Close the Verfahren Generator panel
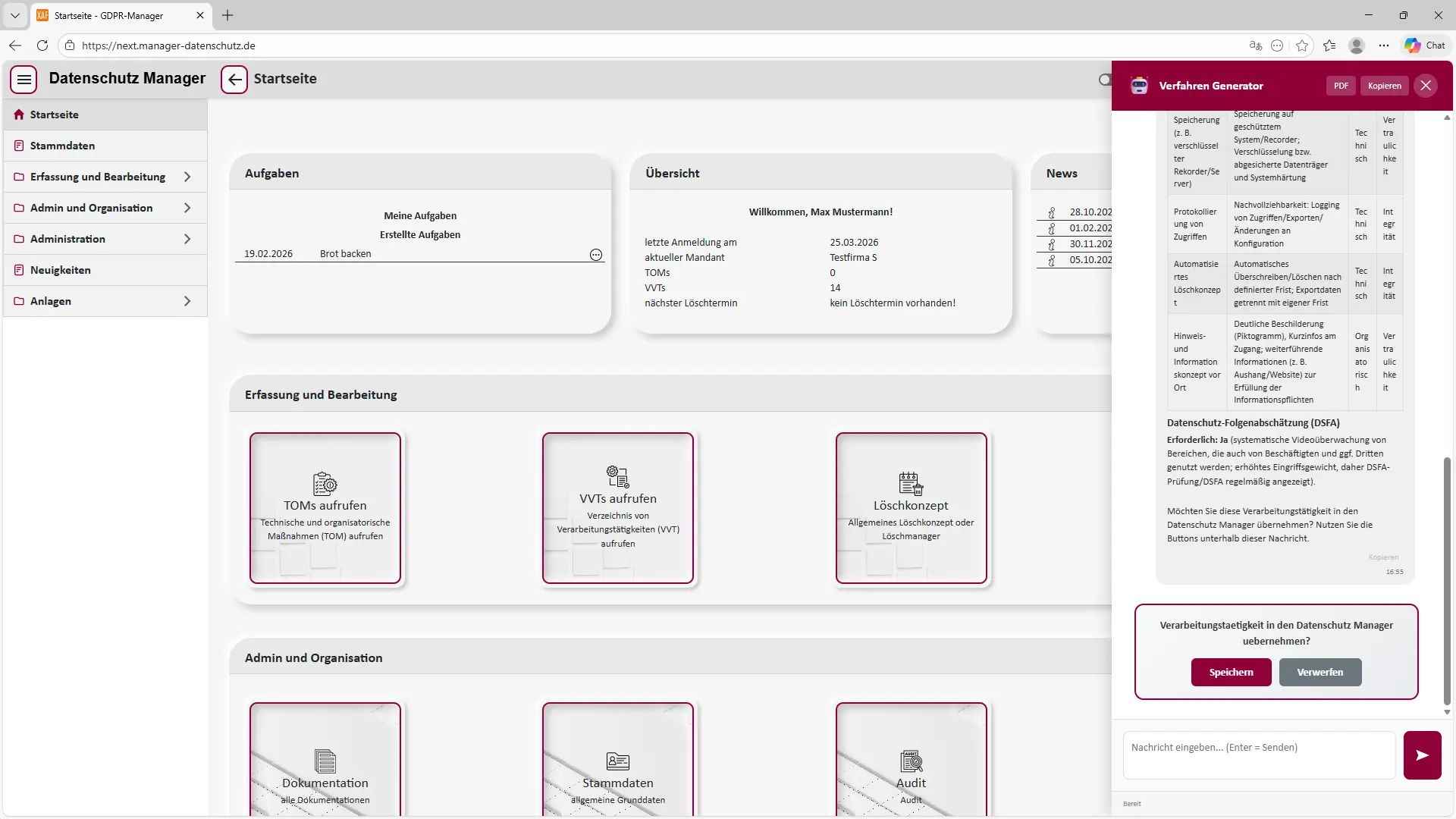 (x=1426, y=86)
